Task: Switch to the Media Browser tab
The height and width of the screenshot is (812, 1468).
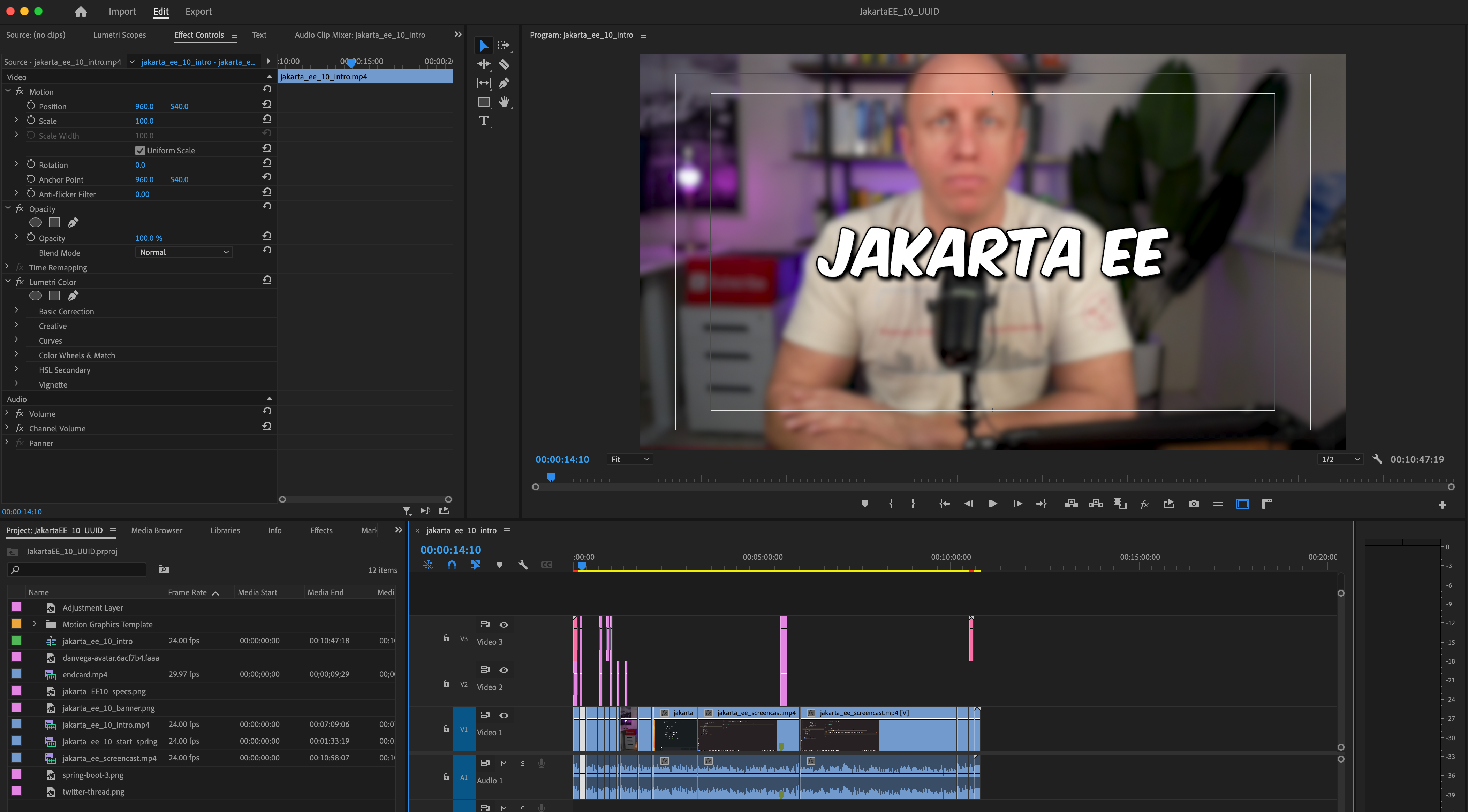Action: point(156,530)
